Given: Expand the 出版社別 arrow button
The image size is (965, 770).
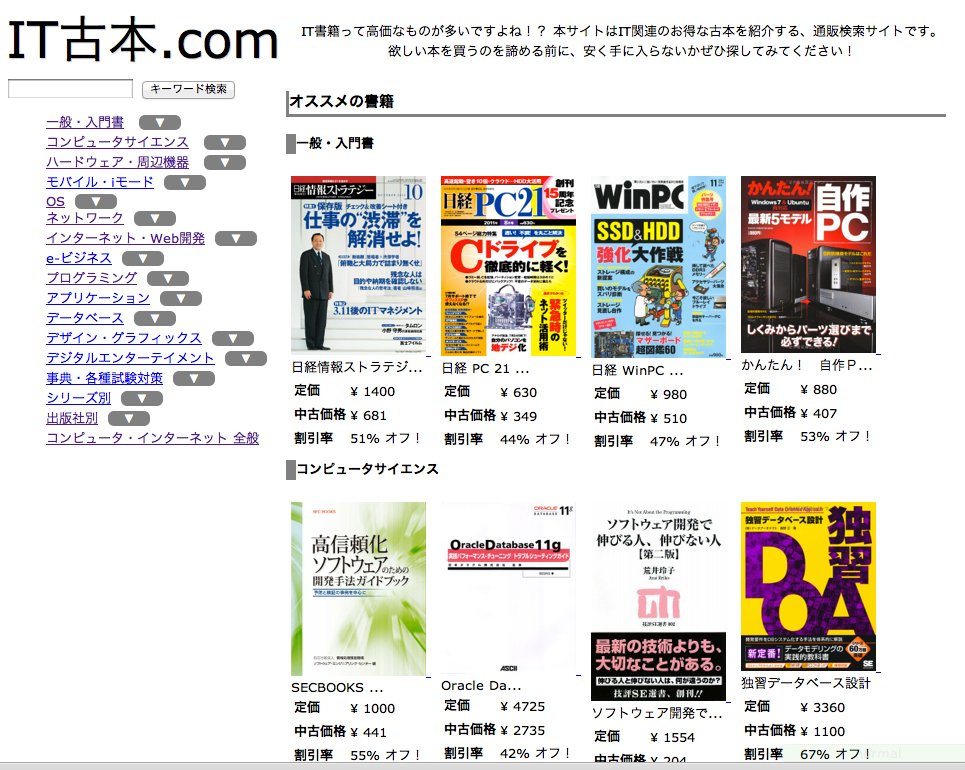Looking at the screenshot, I should point(128,419).
